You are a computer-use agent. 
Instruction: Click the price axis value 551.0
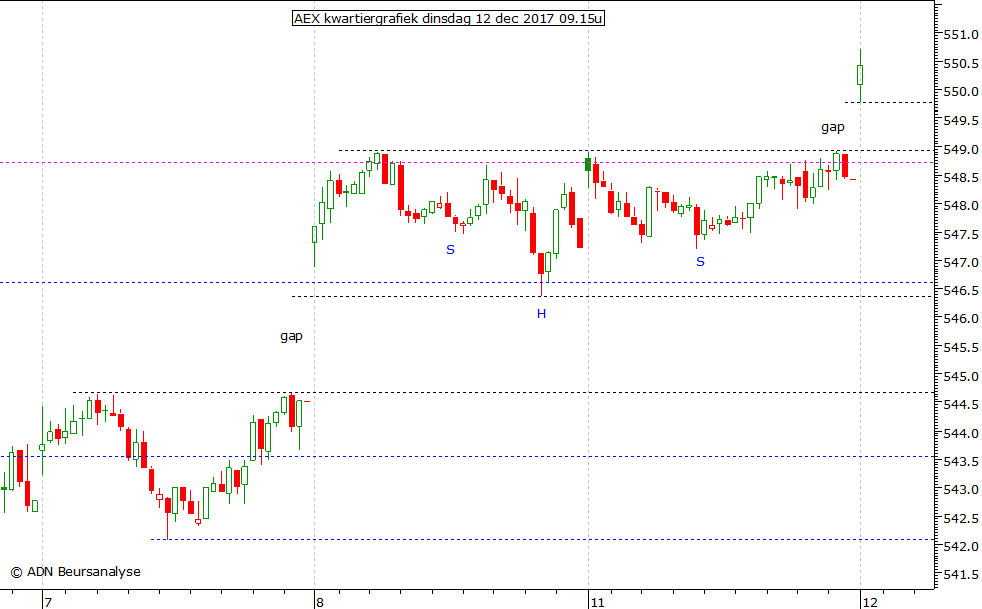(961, 34)
